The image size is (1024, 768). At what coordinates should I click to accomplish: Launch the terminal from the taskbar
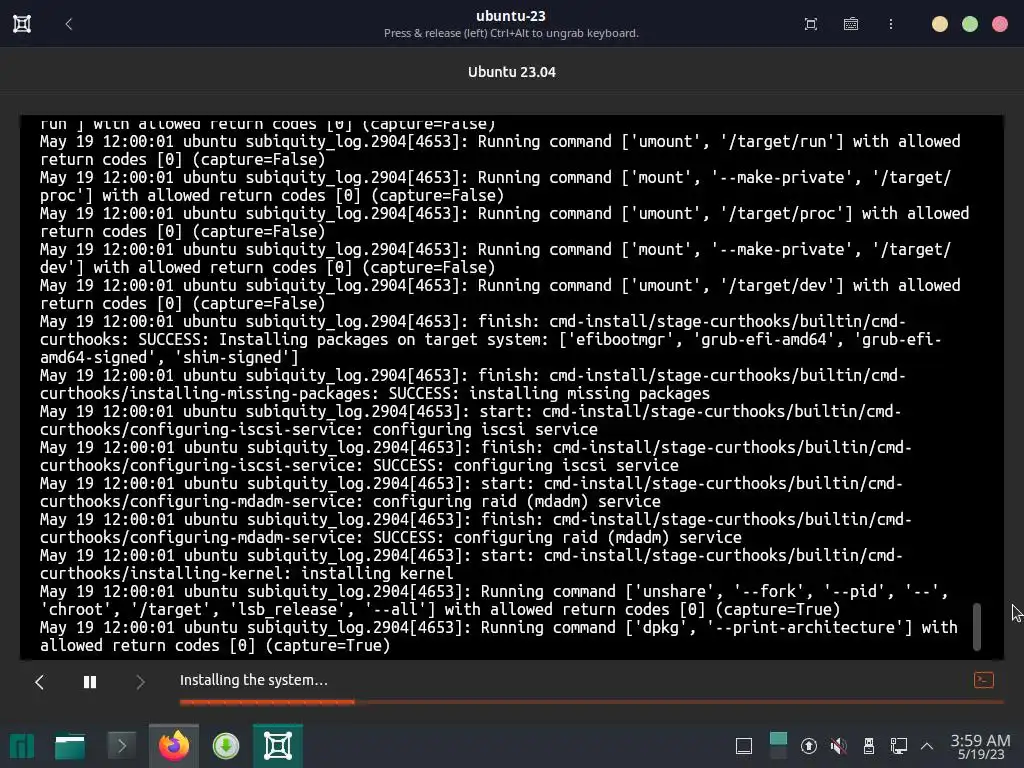tap(121, 746)
